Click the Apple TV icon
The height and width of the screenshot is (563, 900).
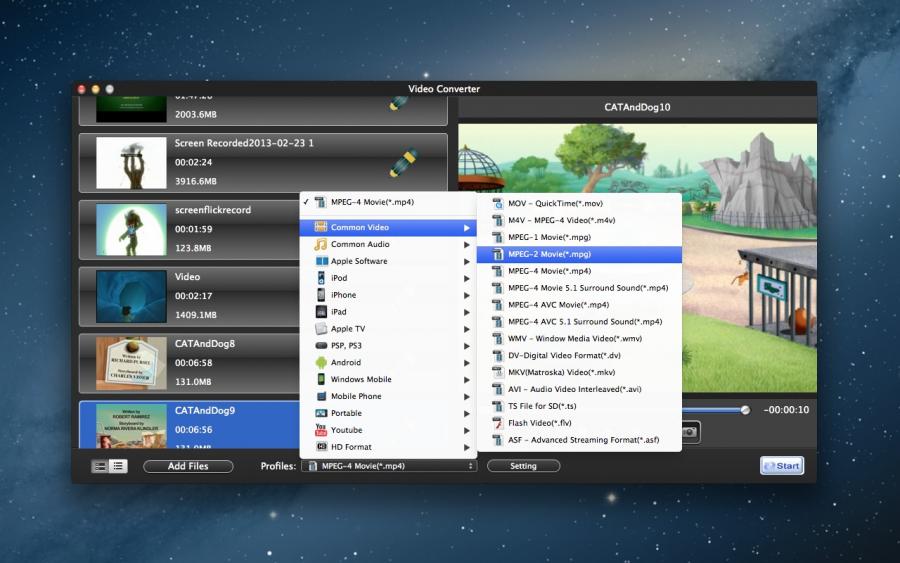click(321, 329)
